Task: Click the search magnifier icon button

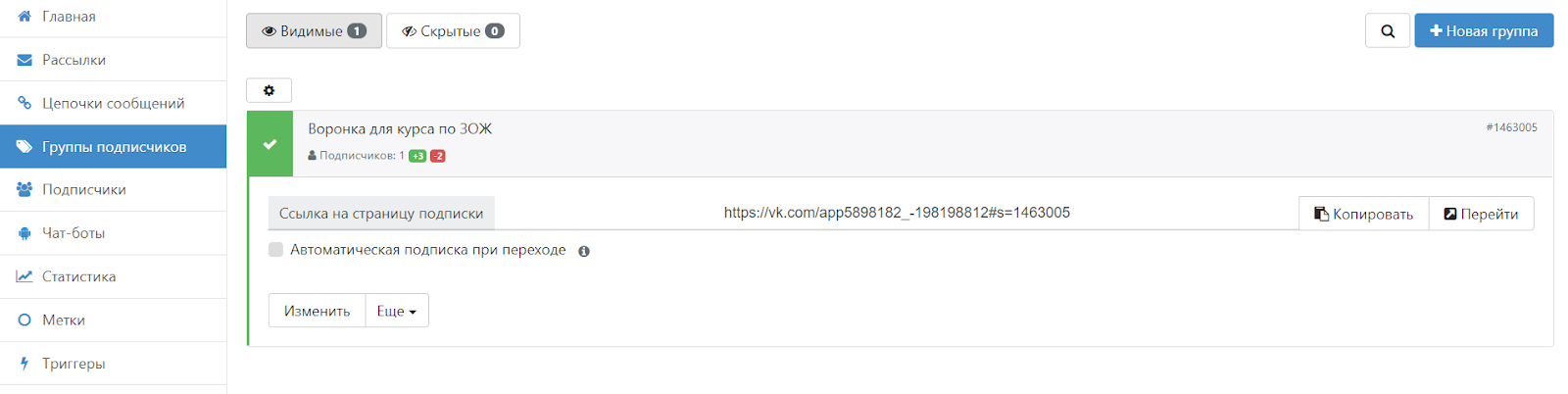Action: click(1387, 31)
